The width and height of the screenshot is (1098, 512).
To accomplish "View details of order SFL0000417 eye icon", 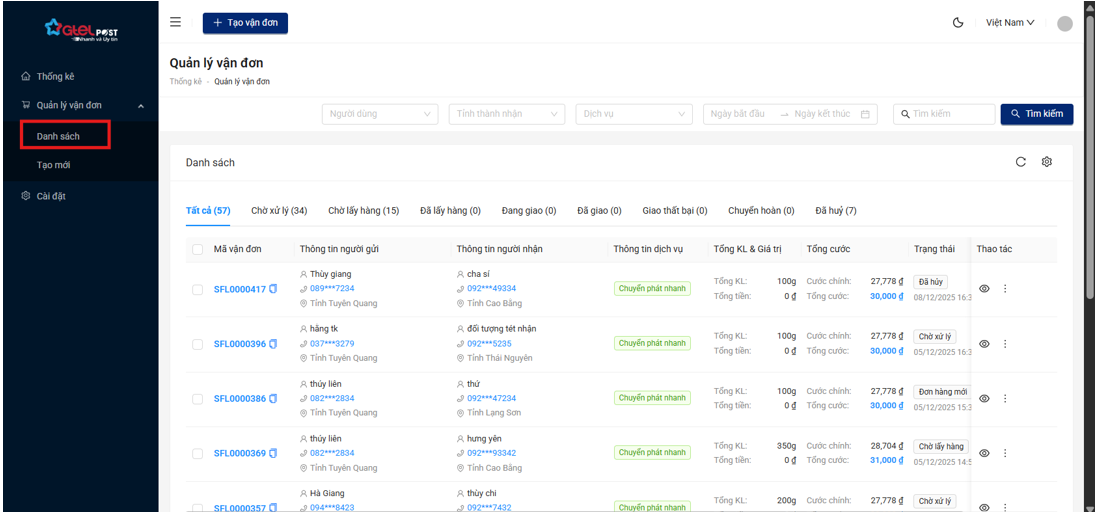I will 984,289.
